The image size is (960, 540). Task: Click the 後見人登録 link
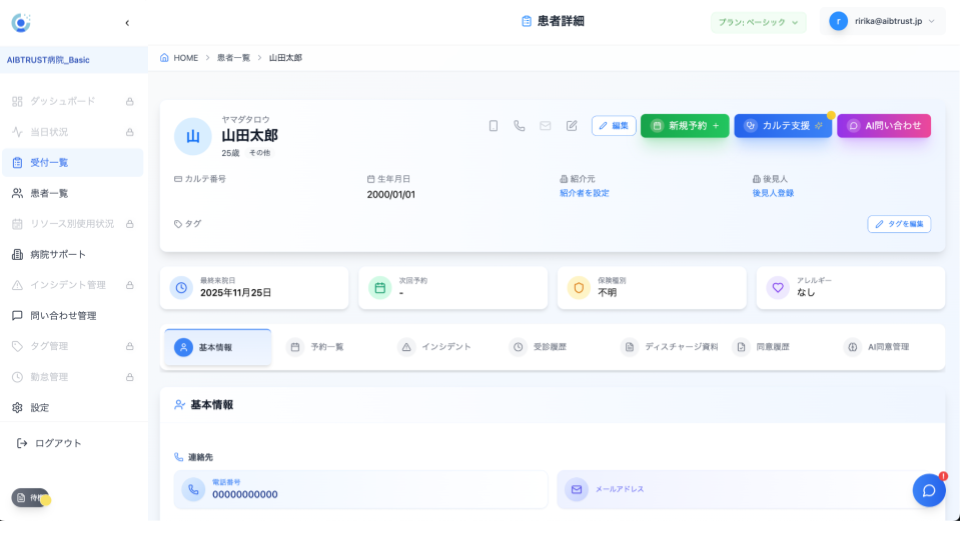coord(773,193)
